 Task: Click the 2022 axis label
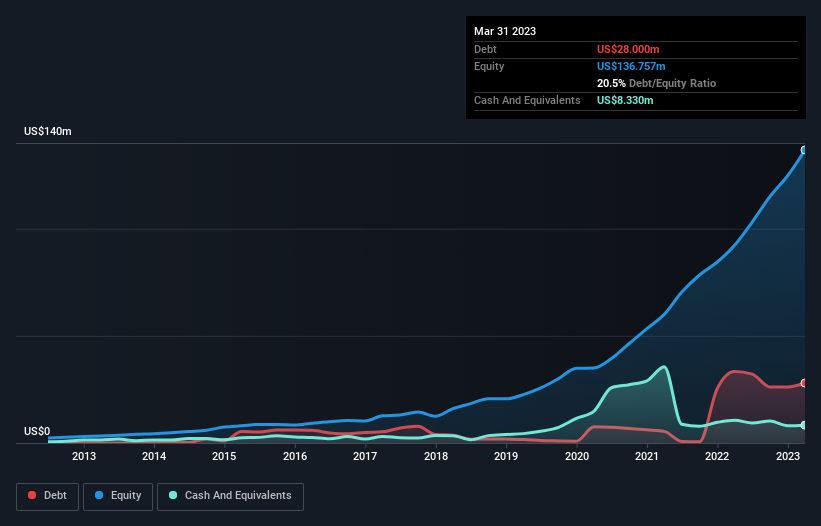click(x=717, y=456)
